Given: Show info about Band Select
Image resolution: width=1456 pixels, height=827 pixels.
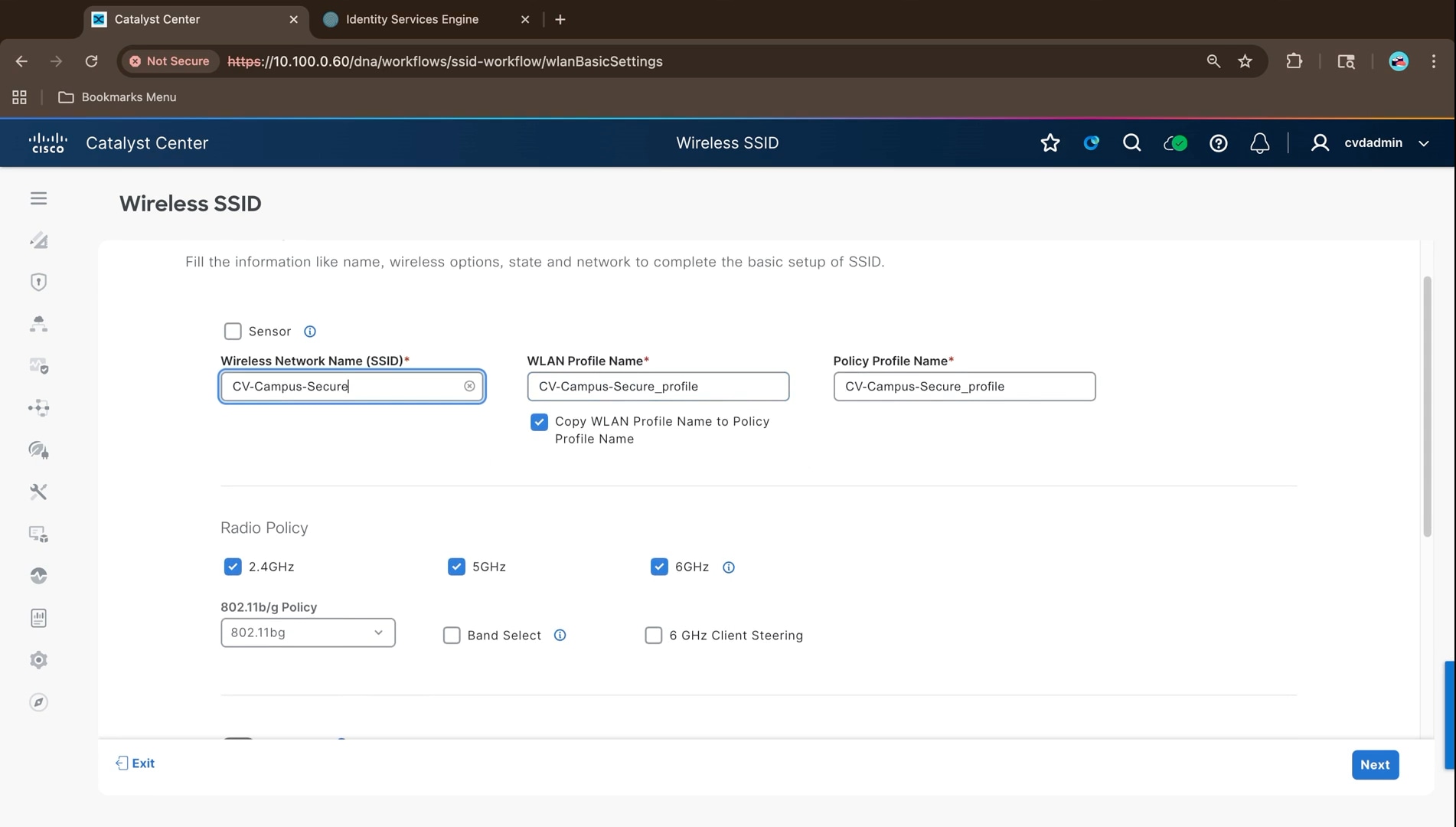Looking at the screenshot, I should (560, 636).
